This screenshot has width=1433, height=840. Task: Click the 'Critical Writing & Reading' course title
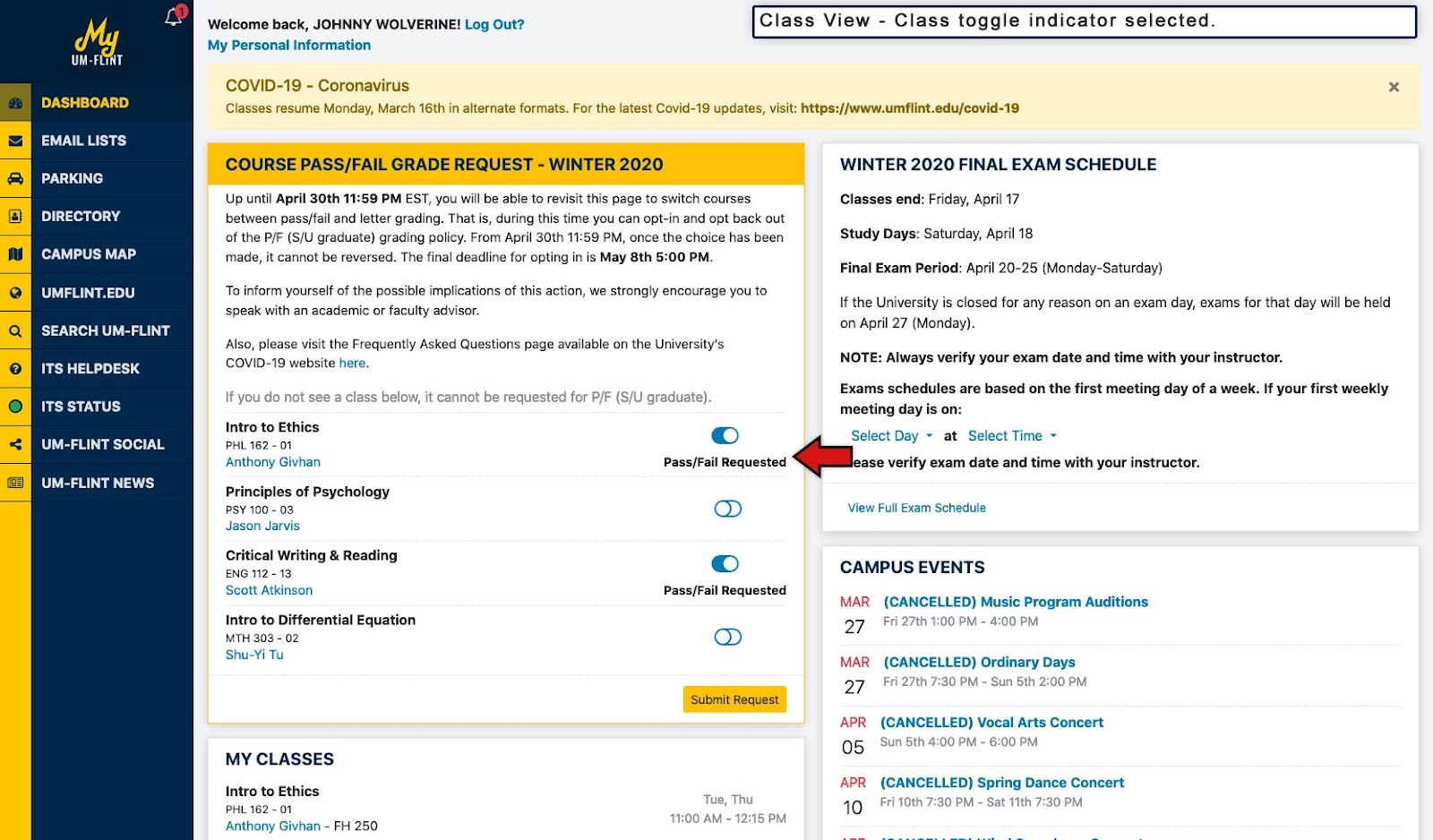[x=312, y=555]
